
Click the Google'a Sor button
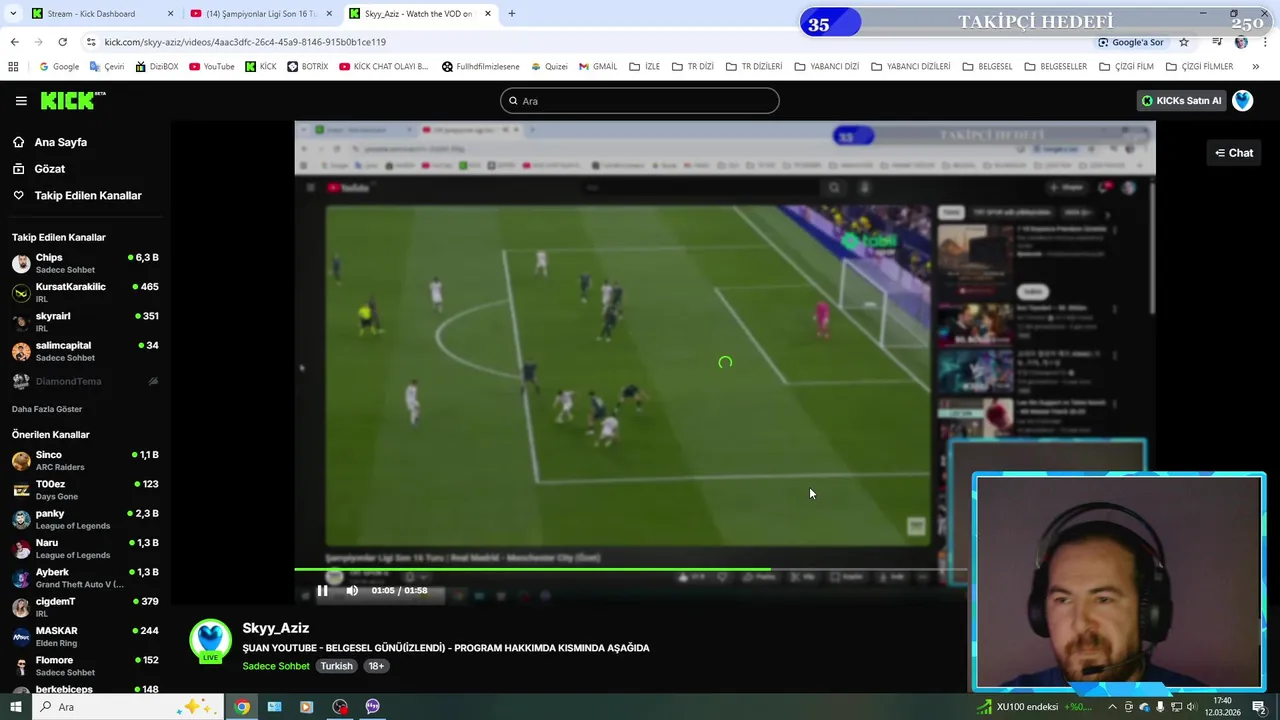[1131, 42]
